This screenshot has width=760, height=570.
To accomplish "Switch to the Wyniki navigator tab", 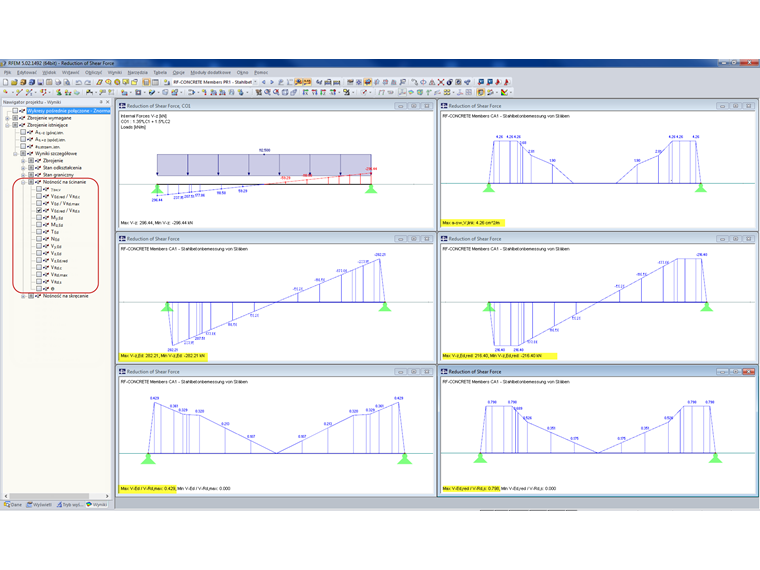I will pos(97,505).
